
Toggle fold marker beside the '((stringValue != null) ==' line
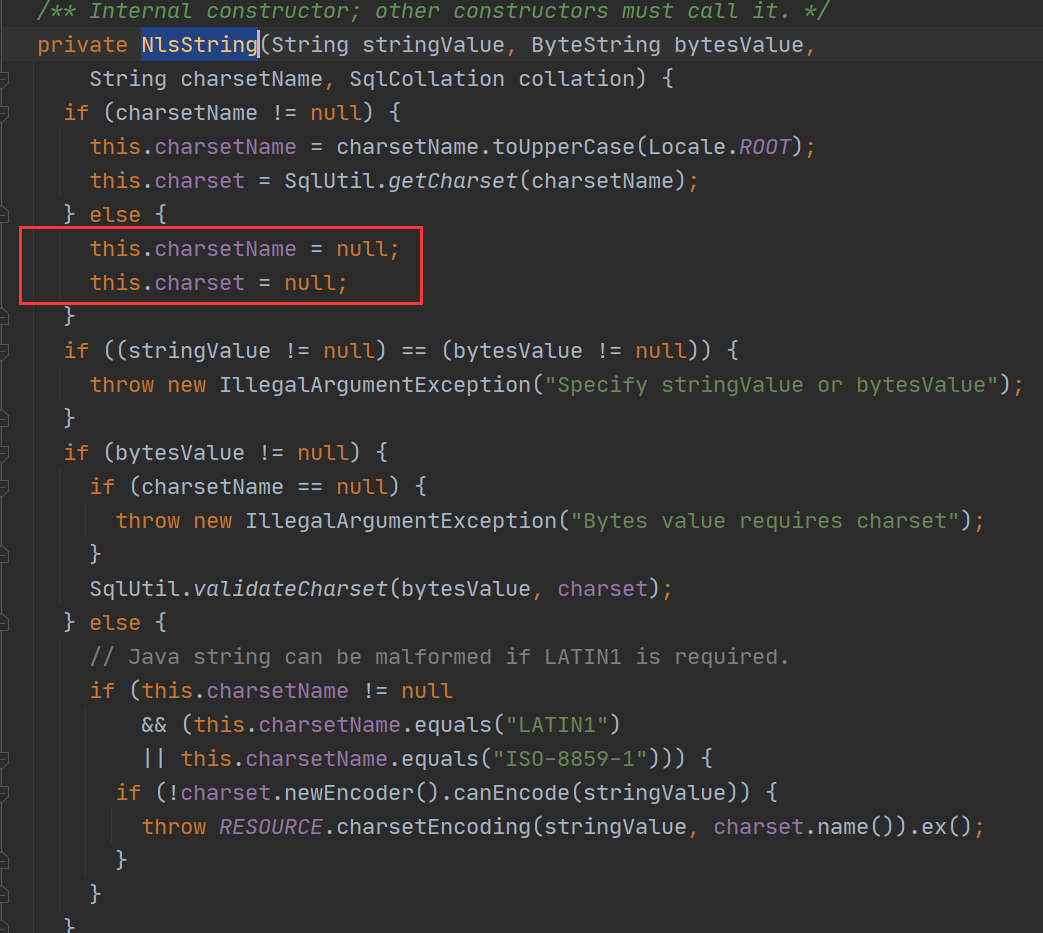click(3, 350)
